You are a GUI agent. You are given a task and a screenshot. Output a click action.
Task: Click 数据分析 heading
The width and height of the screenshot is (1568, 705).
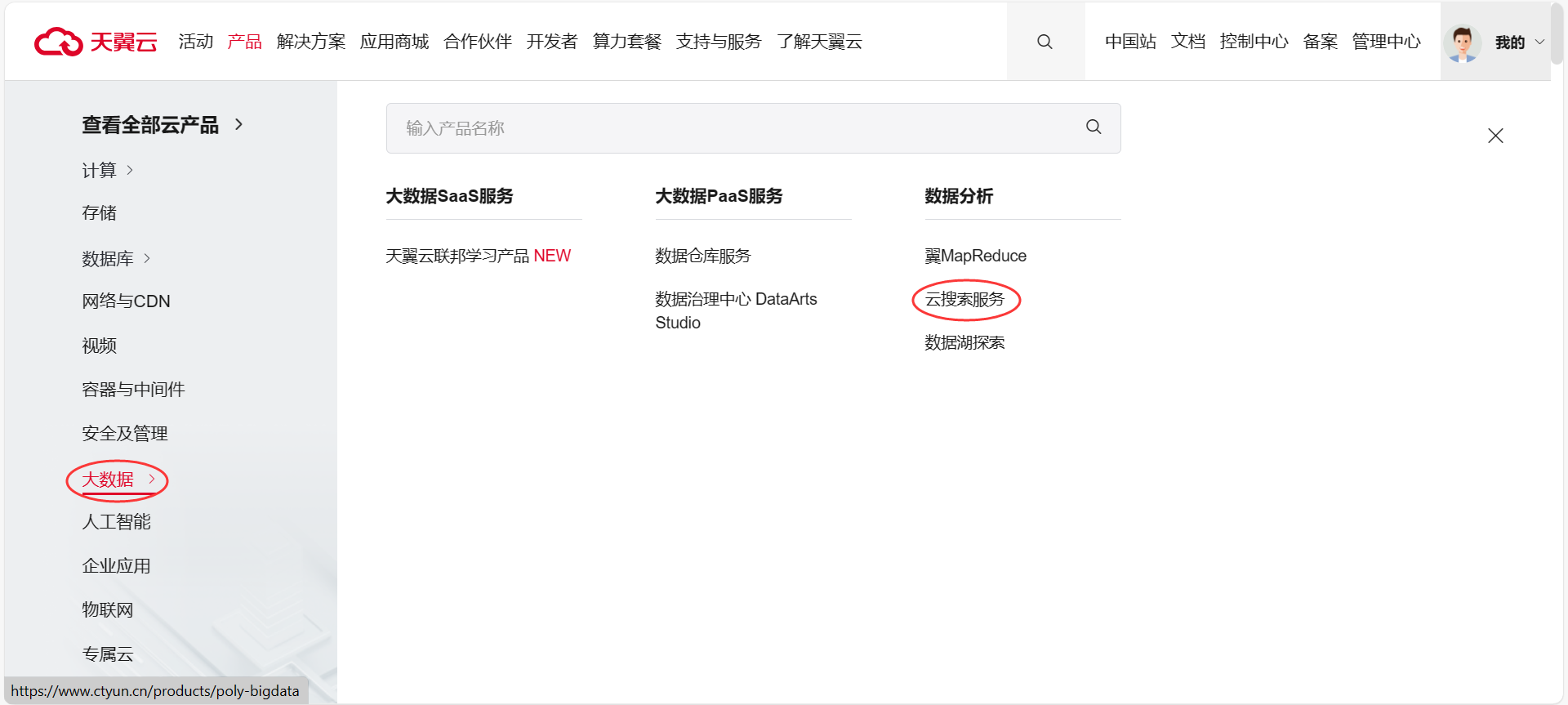(959, 196)
